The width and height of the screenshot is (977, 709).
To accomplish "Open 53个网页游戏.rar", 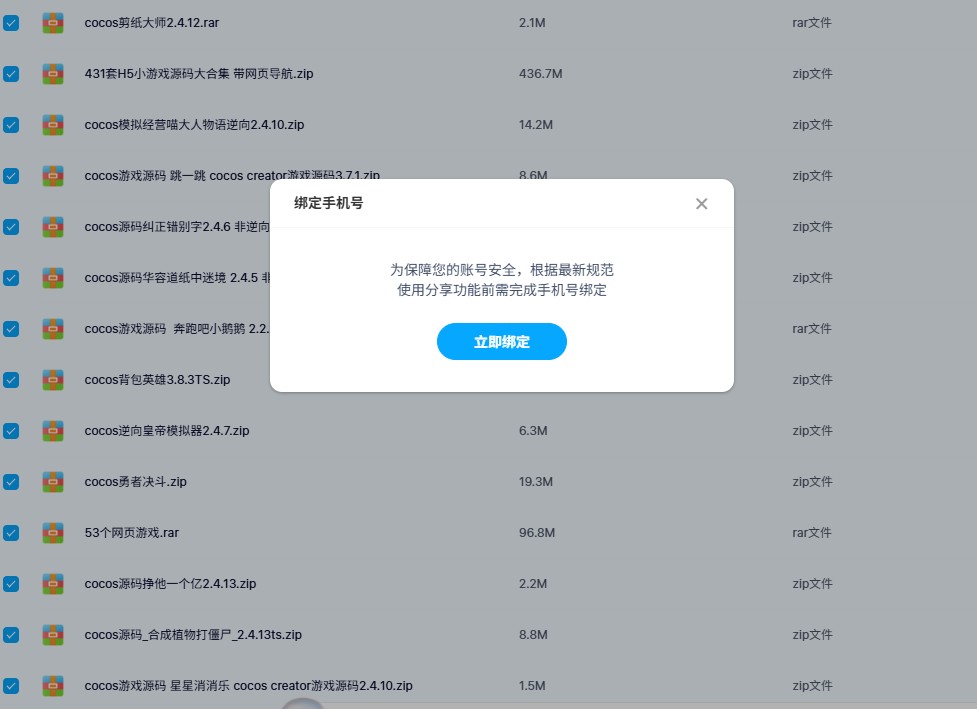I will [131, 533].
